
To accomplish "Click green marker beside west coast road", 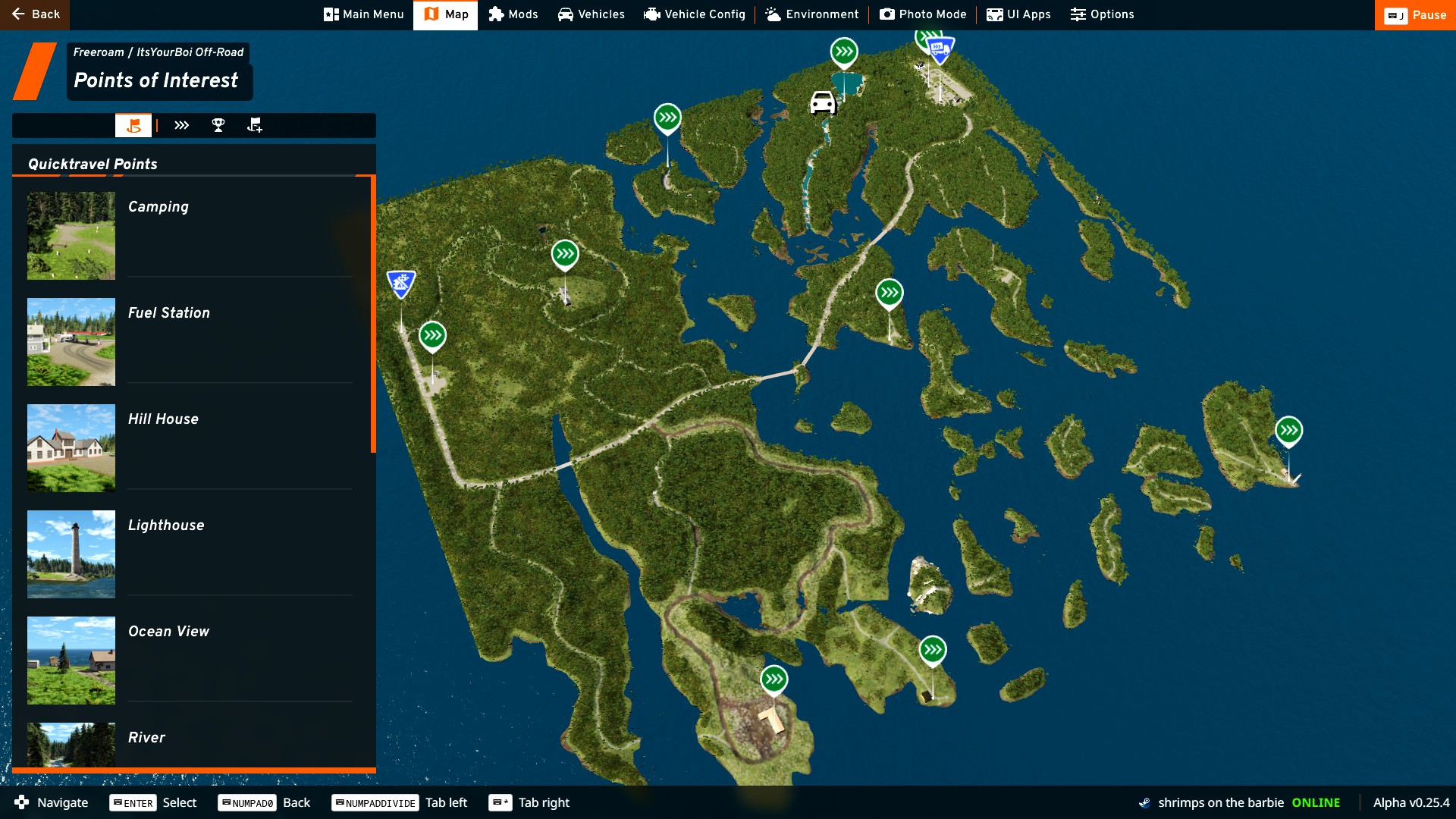I will tap(432, 336).
